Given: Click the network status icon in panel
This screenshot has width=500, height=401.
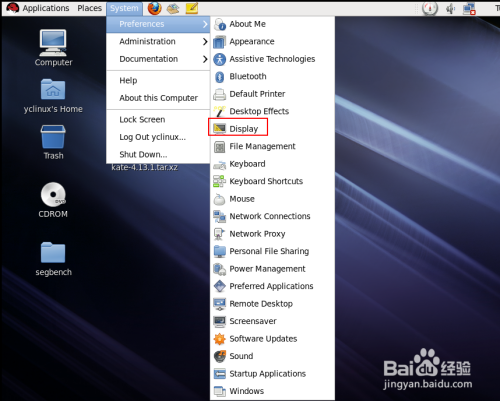Looking at the screenshot, I should click(x=469, y=9).
